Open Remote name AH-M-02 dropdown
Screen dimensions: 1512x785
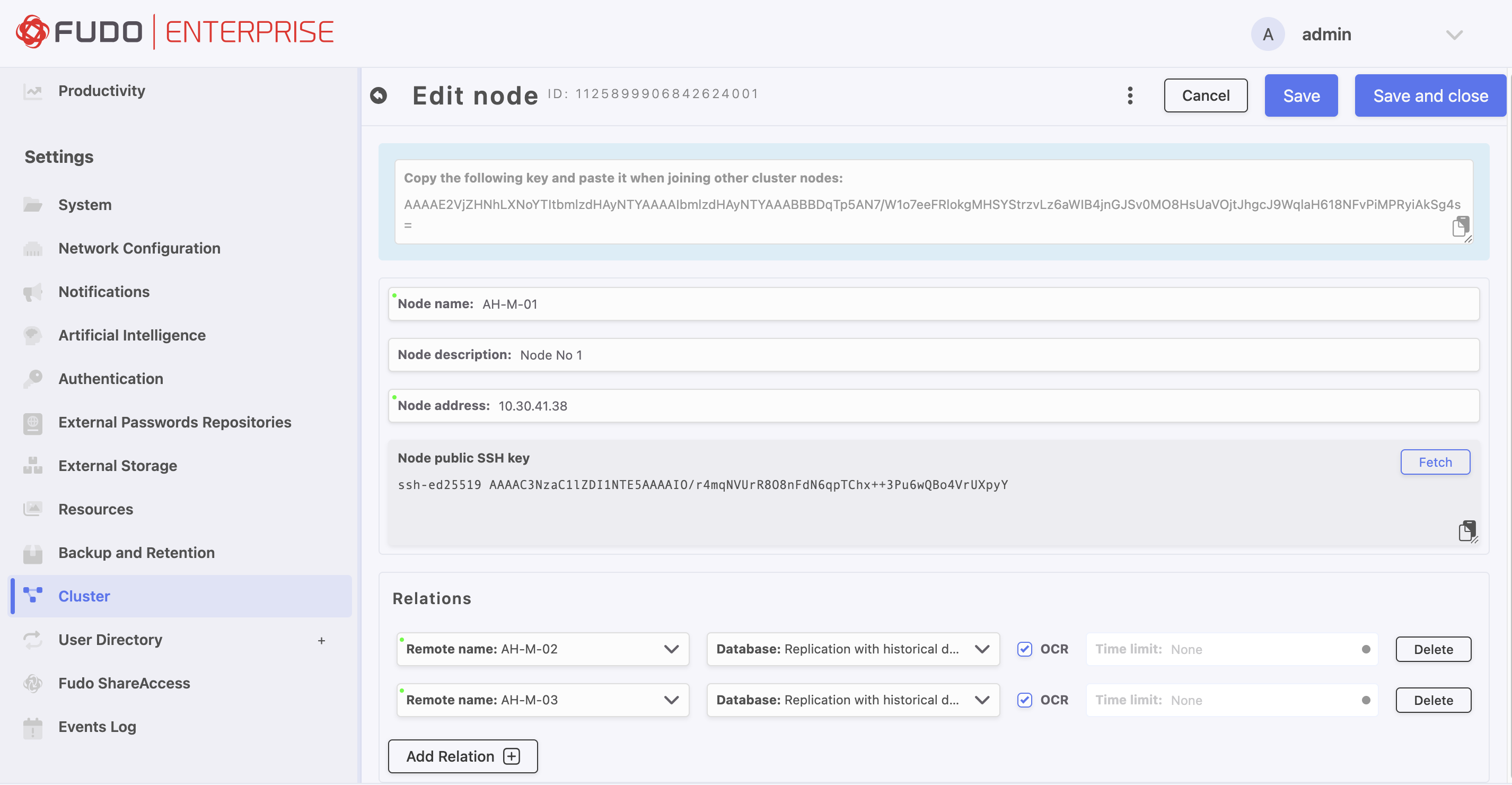point(671,649)
